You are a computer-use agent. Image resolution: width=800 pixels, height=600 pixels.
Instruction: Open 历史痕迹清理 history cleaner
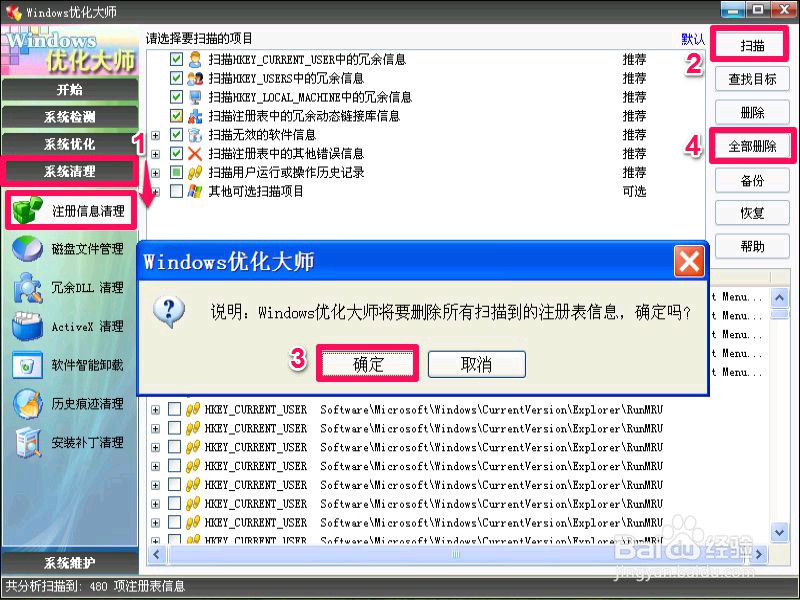68,404
